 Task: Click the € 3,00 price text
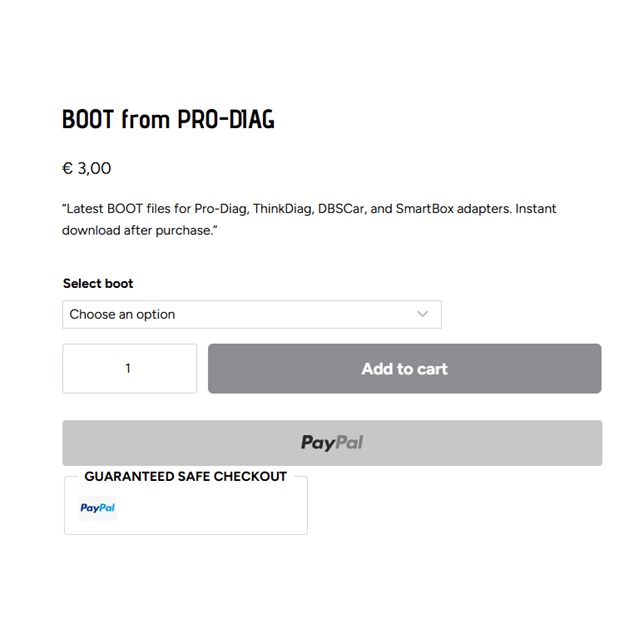[87, 168]
